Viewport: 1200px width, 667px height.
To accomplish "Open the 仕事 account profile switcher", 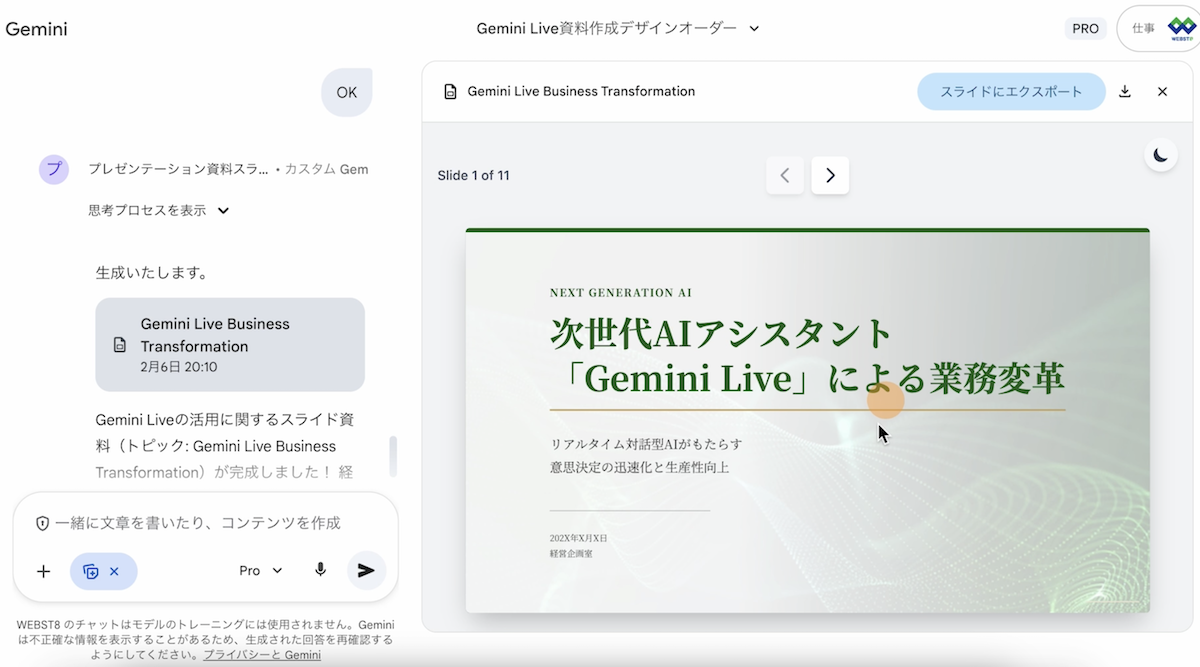I will (x=1160, y=29).
